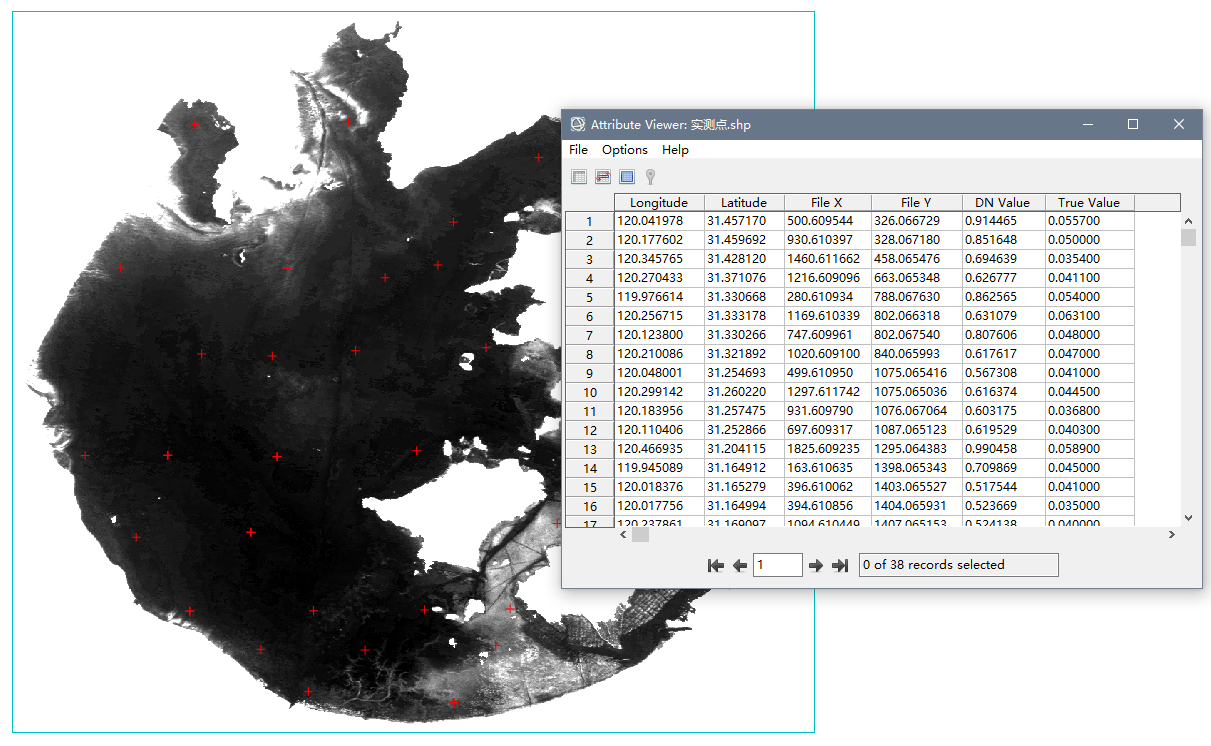Select row 13 by its row header
1211x746 pixels.
pyautogui.click(x=589, y=449)
